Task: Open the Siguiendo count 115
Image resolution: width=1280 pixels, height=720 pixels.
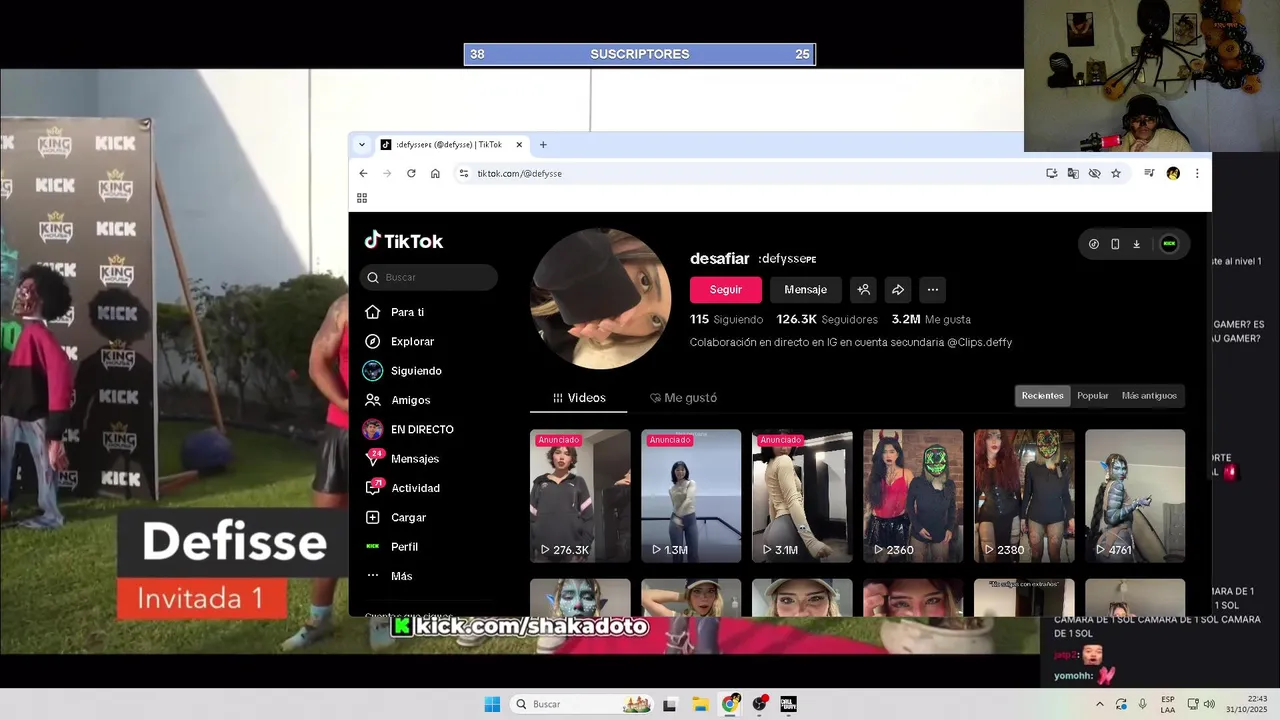Action: point(726,320)
